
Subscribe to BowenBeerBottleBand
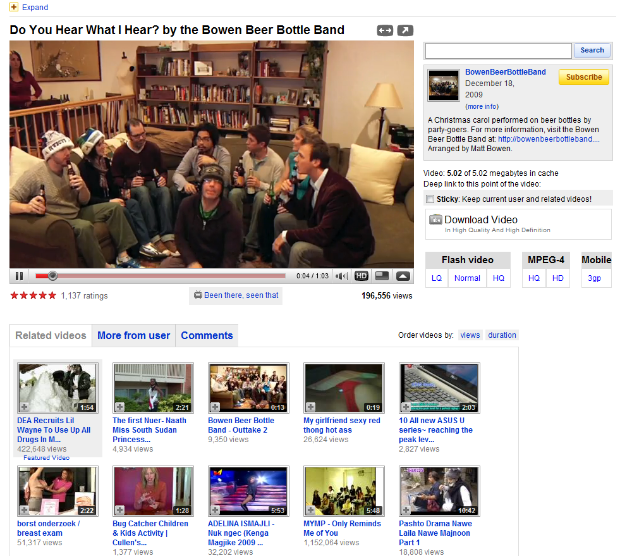point(584,77)
